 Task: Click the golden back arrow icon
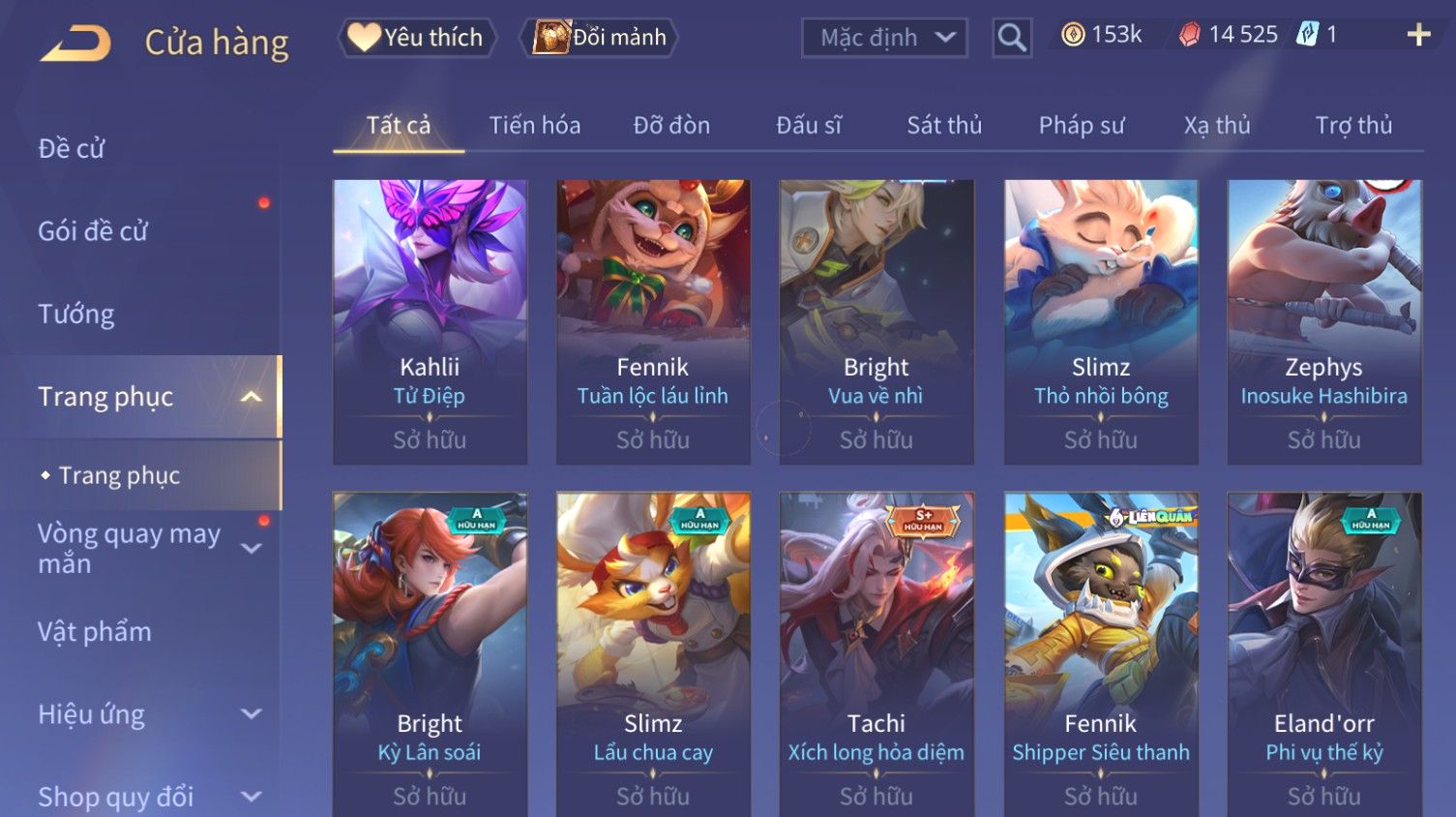coord(75,44)
